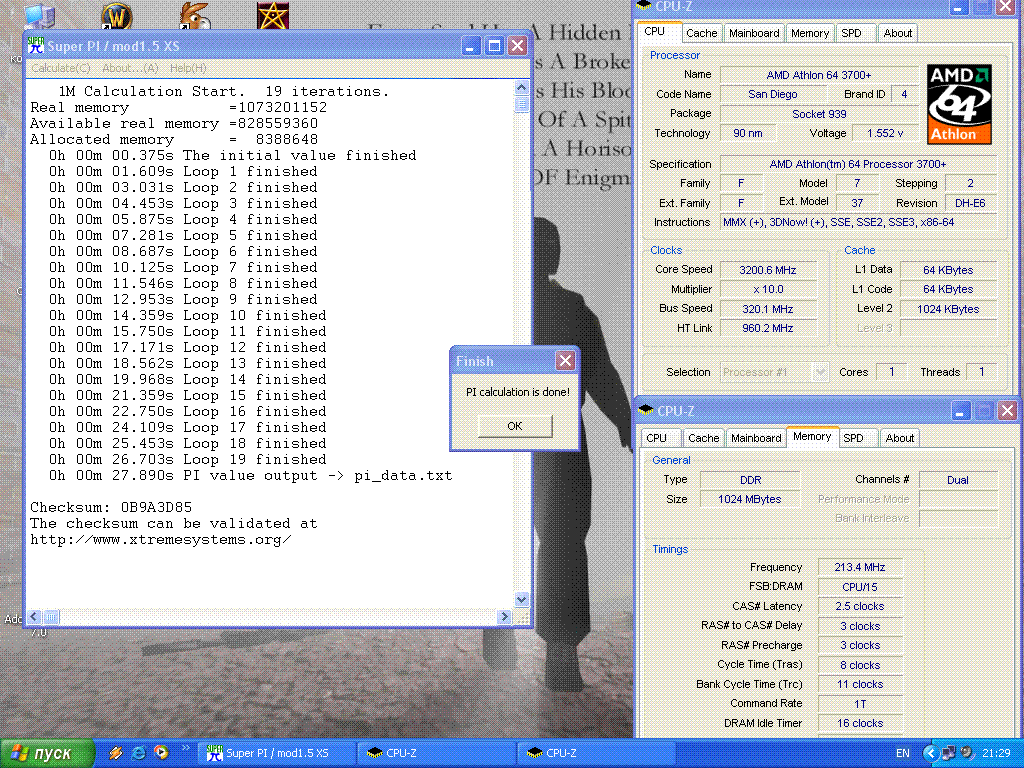
Task: Click the memory Type DDR field
Action: pyautogui.click(x=750, y=479)
